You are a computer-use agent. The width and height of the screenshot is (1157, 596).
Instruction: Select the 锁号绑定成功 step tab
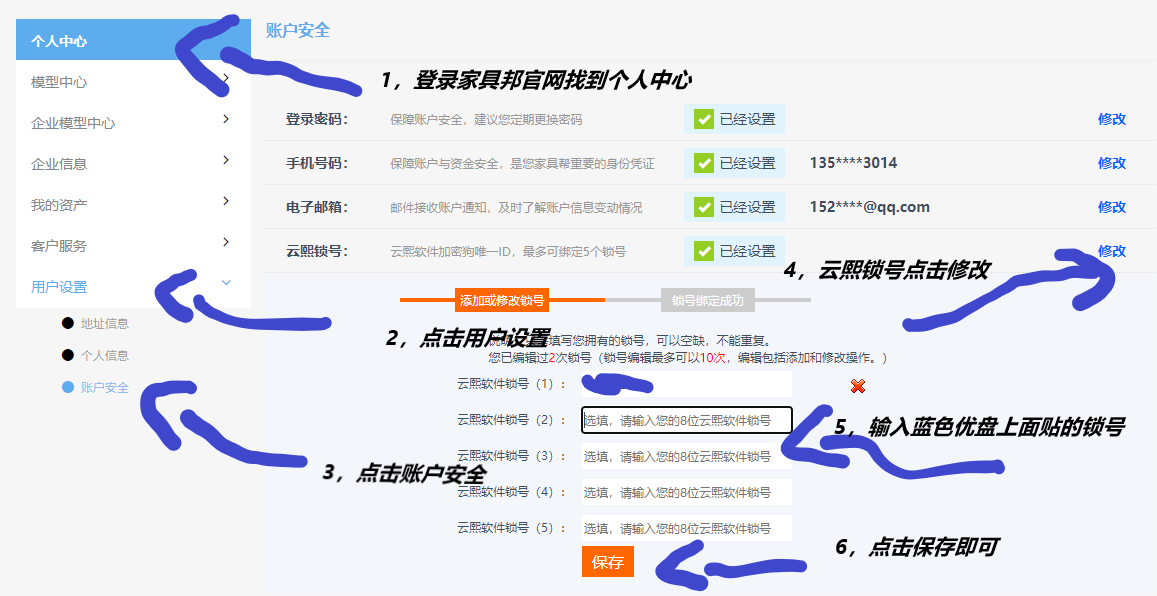click(708, 300)
